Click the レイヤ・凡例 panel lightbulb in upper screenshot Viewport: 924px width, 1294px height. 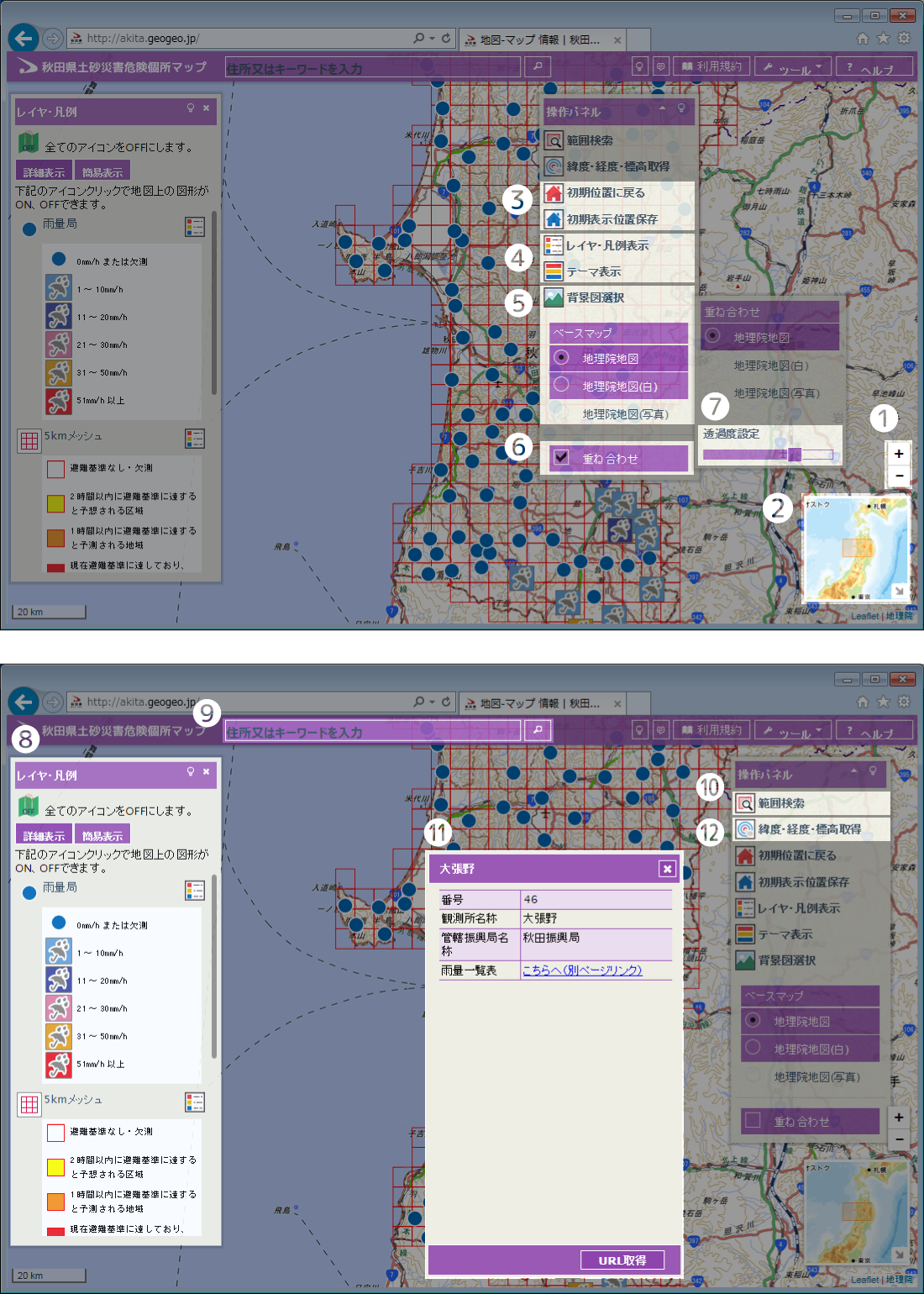click(191, 108)
